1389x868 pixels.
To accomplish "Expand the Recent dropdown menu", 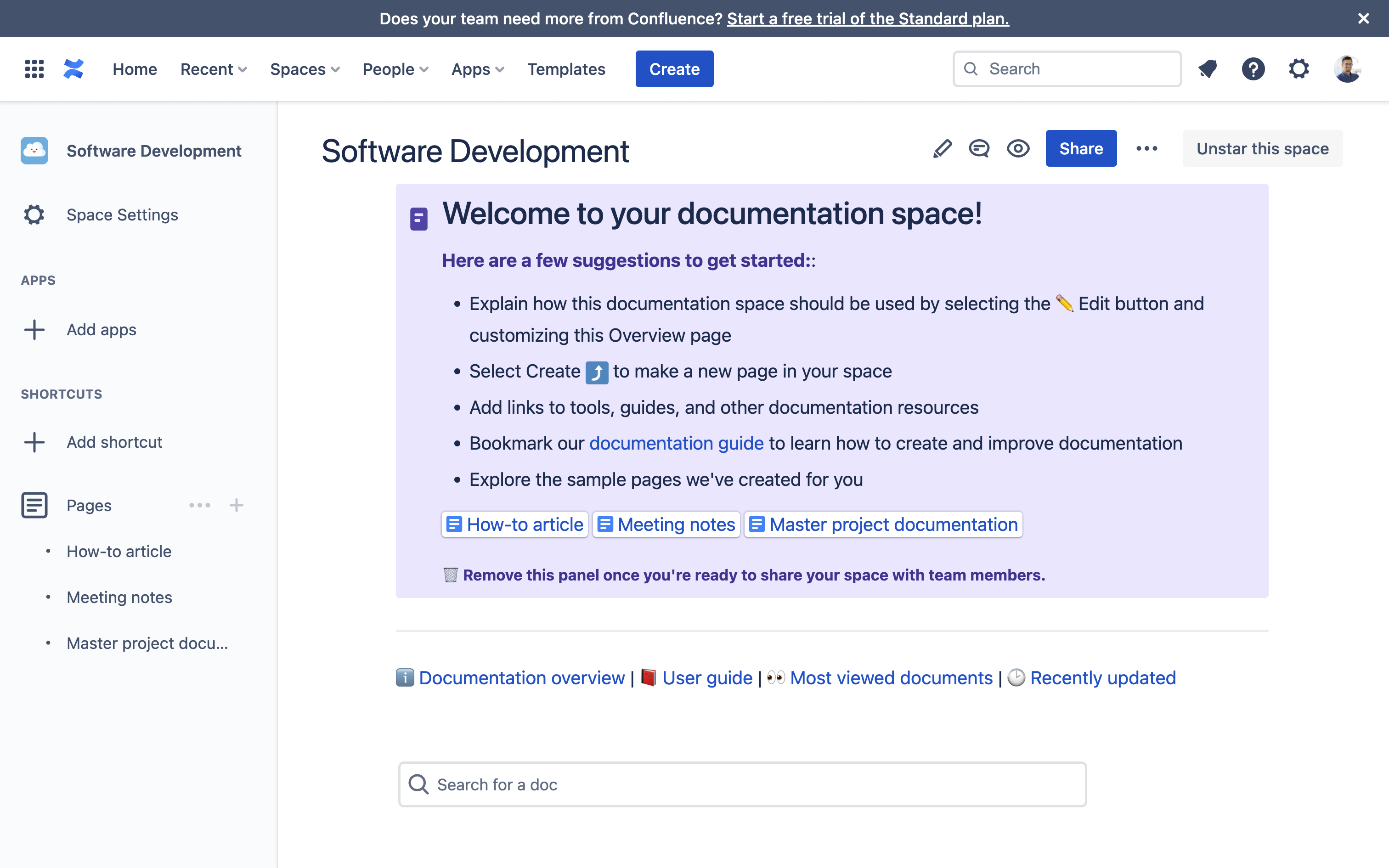I will 214,69.
